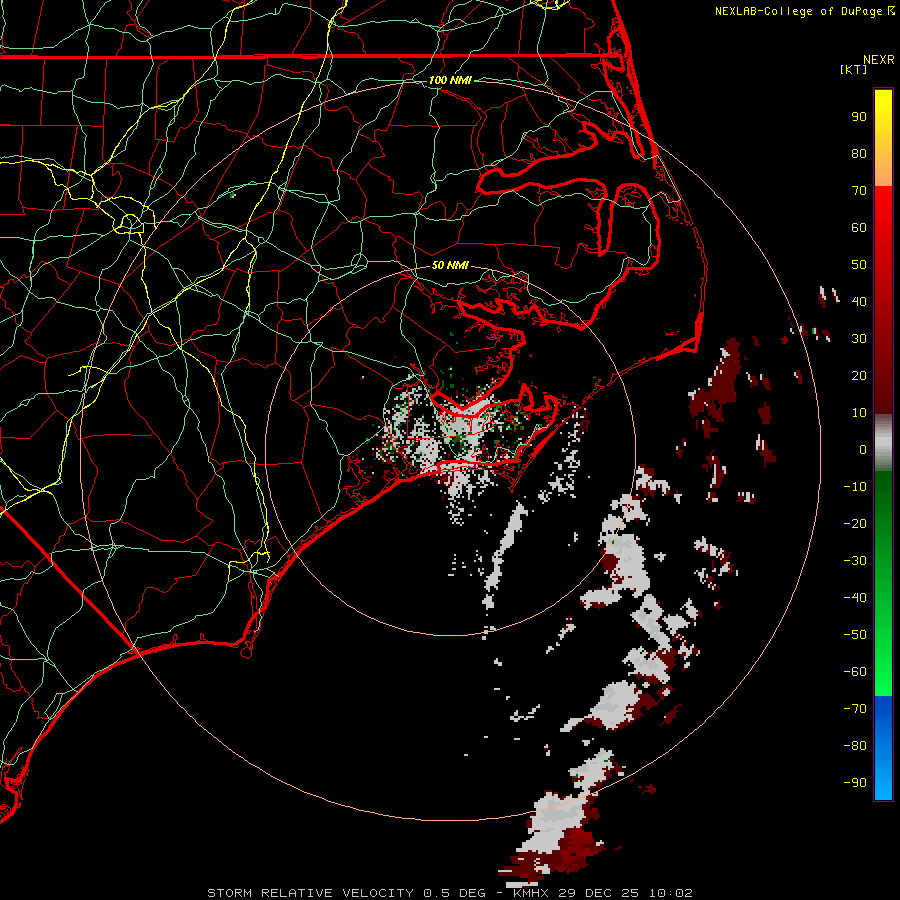The width and height of the screenshot is (900, 900).
Task: Click the -90 value on velocity scale
Action: (x=855, y=782)
